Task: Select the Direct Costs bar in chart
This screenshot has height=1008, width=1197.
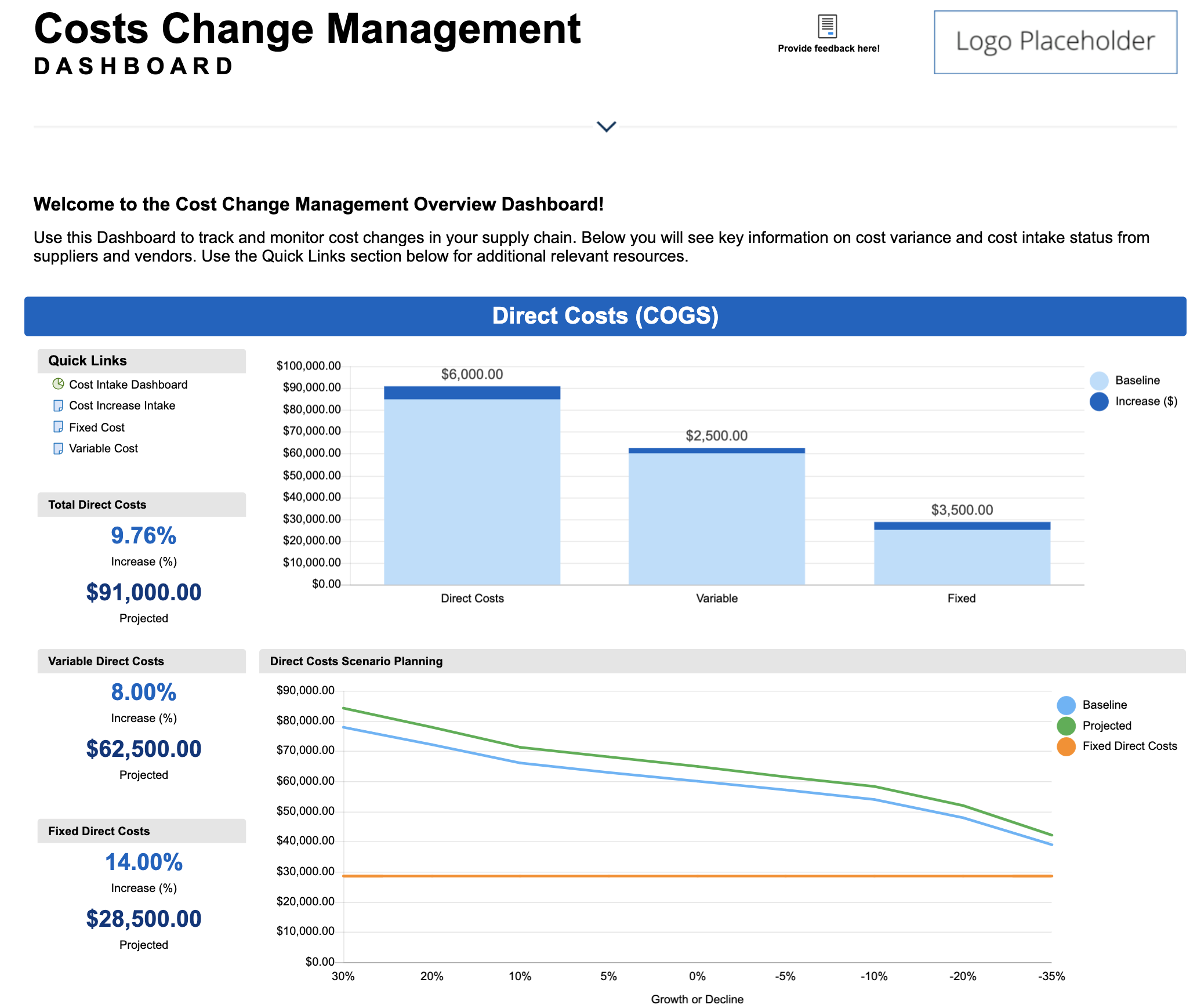Action: [472, 485]
